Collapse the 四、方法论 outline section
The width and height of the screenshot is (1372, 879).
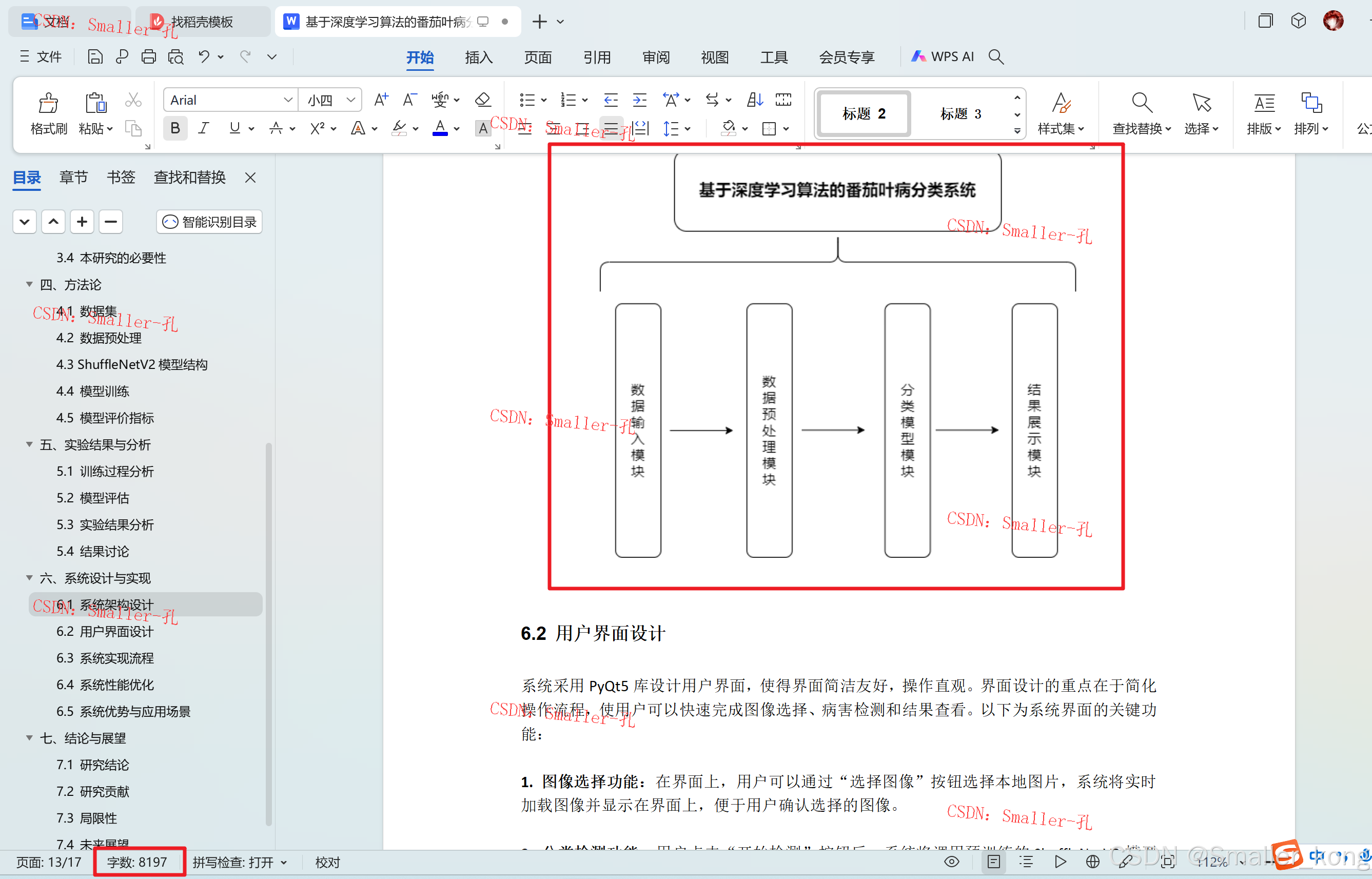[x=29, y=284]
